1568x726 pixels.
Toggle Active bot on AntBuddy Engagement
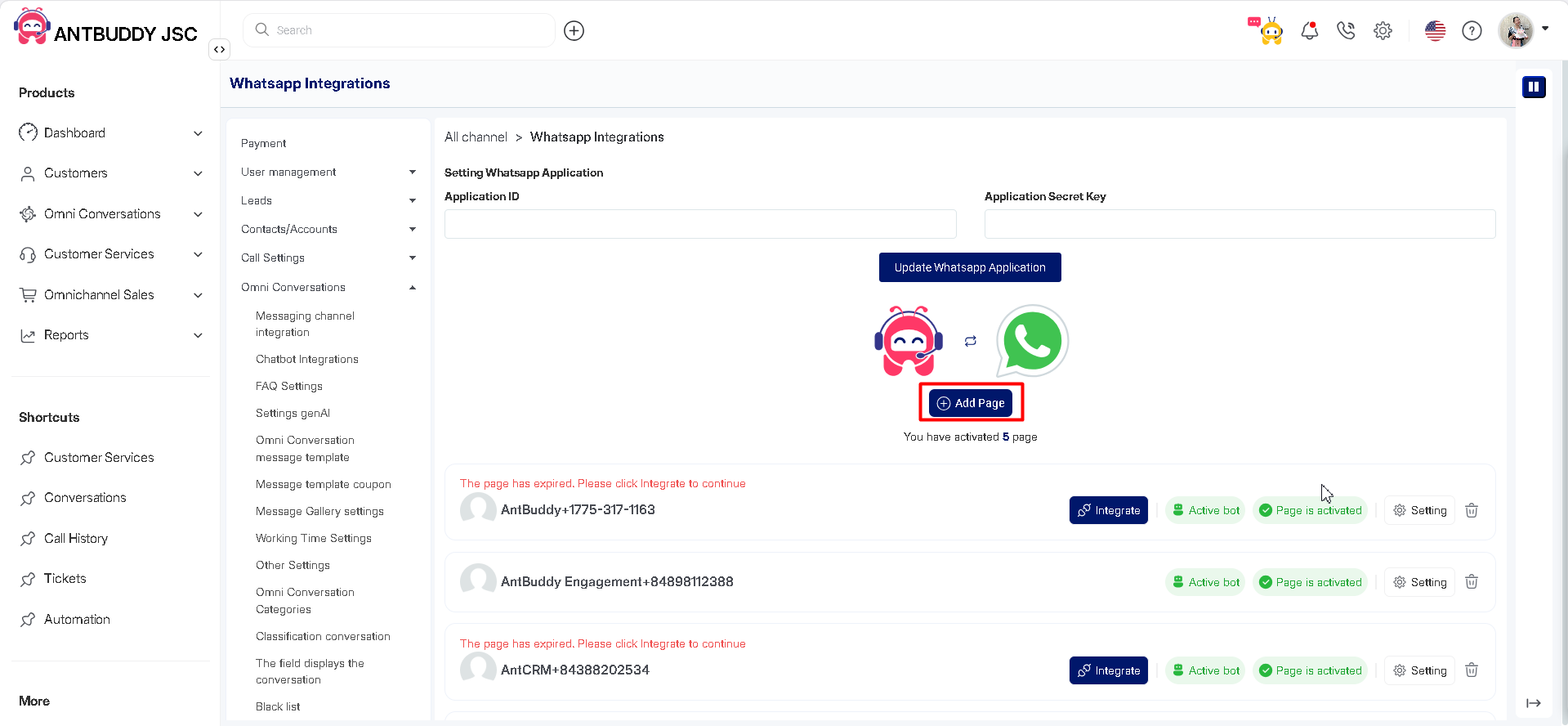tap(1205, 582)
